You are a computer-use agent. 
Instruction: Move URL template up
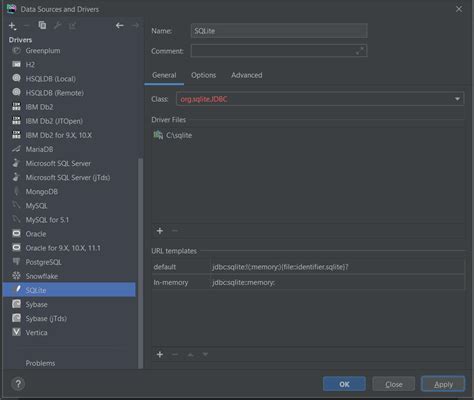pos(190,355)
